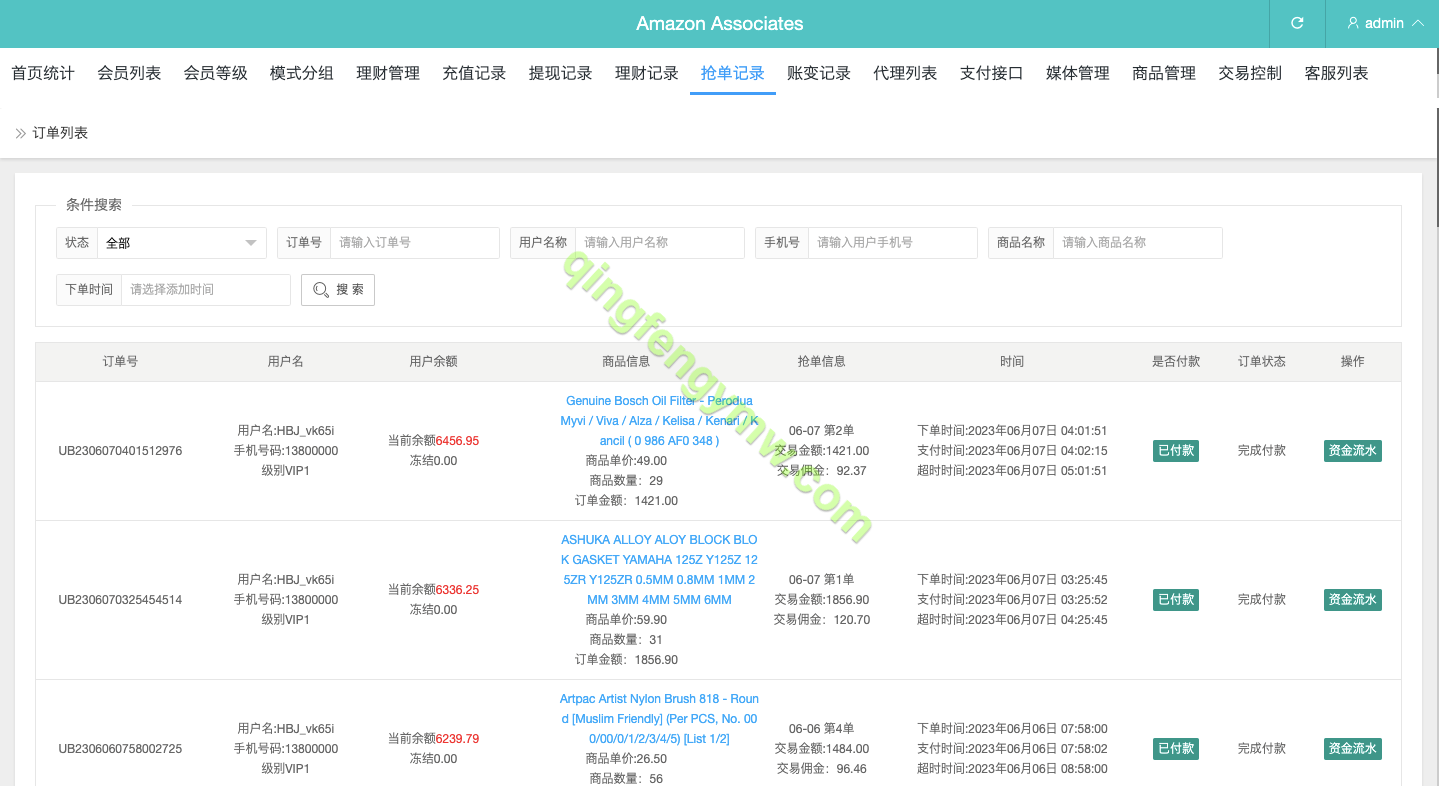The width and height of the screenshot is (1439, 786).
Task: Open Genuine Bosch Oil Filter product link
Action: coord(659,421)
